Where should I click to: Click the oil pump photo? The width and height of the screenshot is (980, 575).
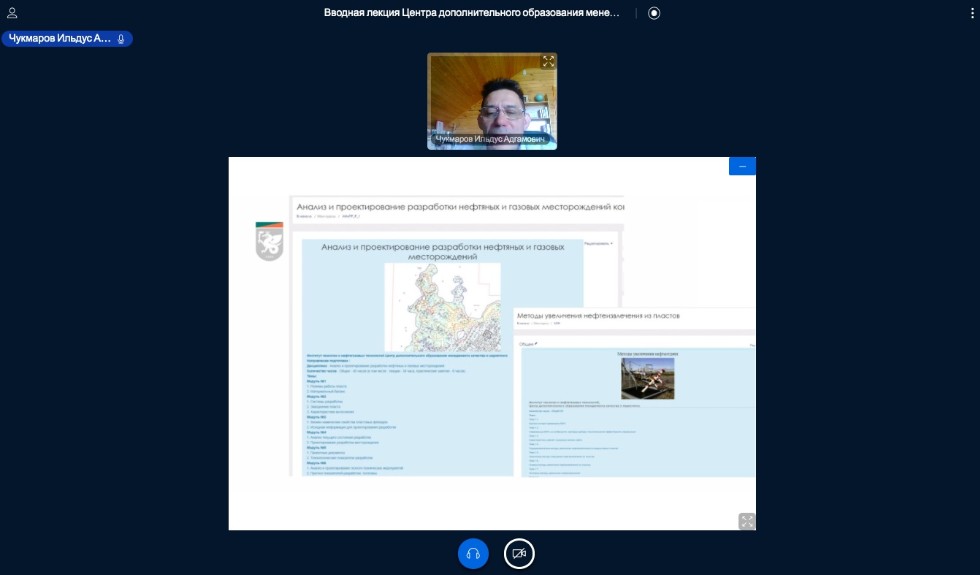pos(647,379)
